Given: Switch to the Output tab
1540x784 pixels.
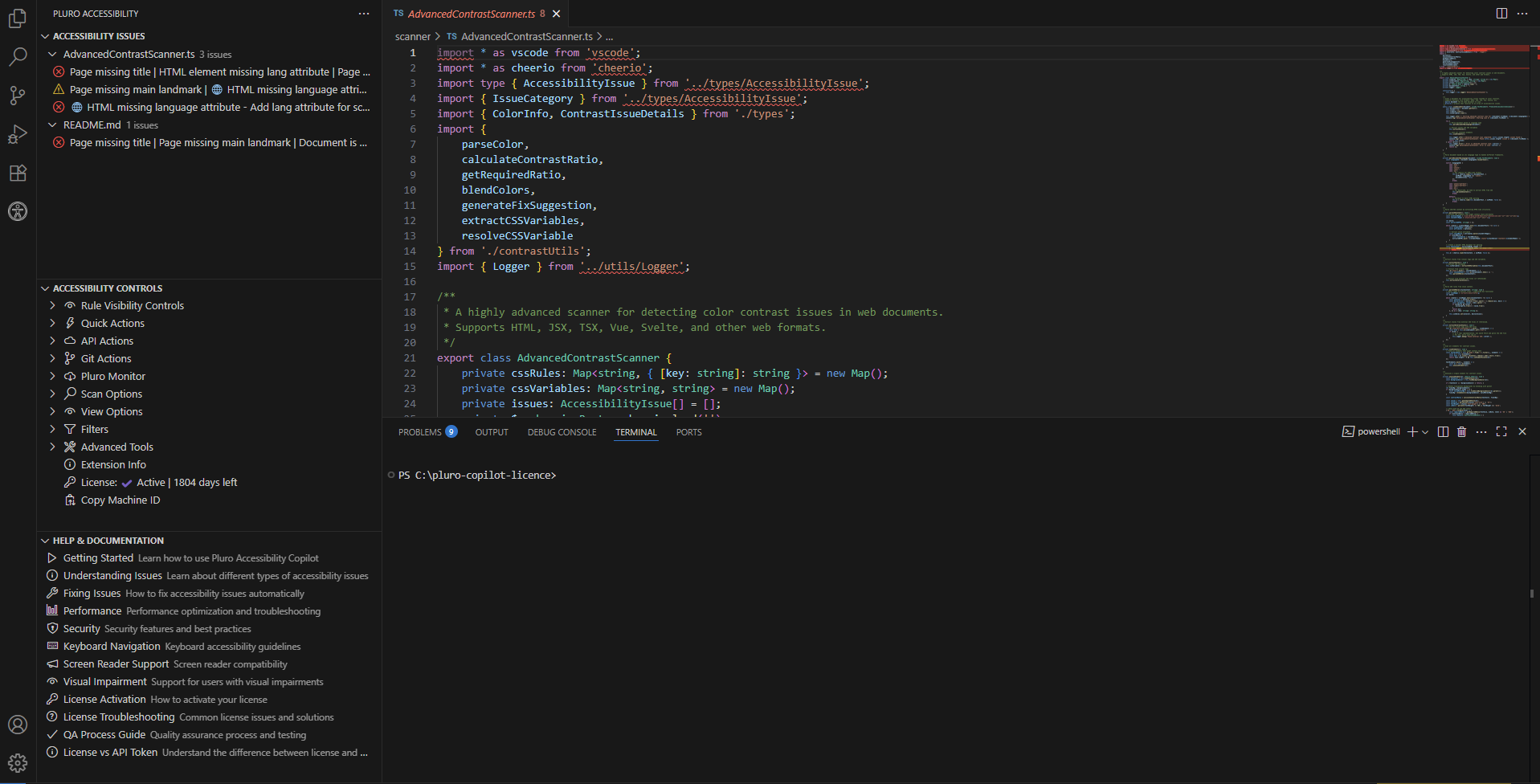Looking at the screenshot, I should coord(492,432).
